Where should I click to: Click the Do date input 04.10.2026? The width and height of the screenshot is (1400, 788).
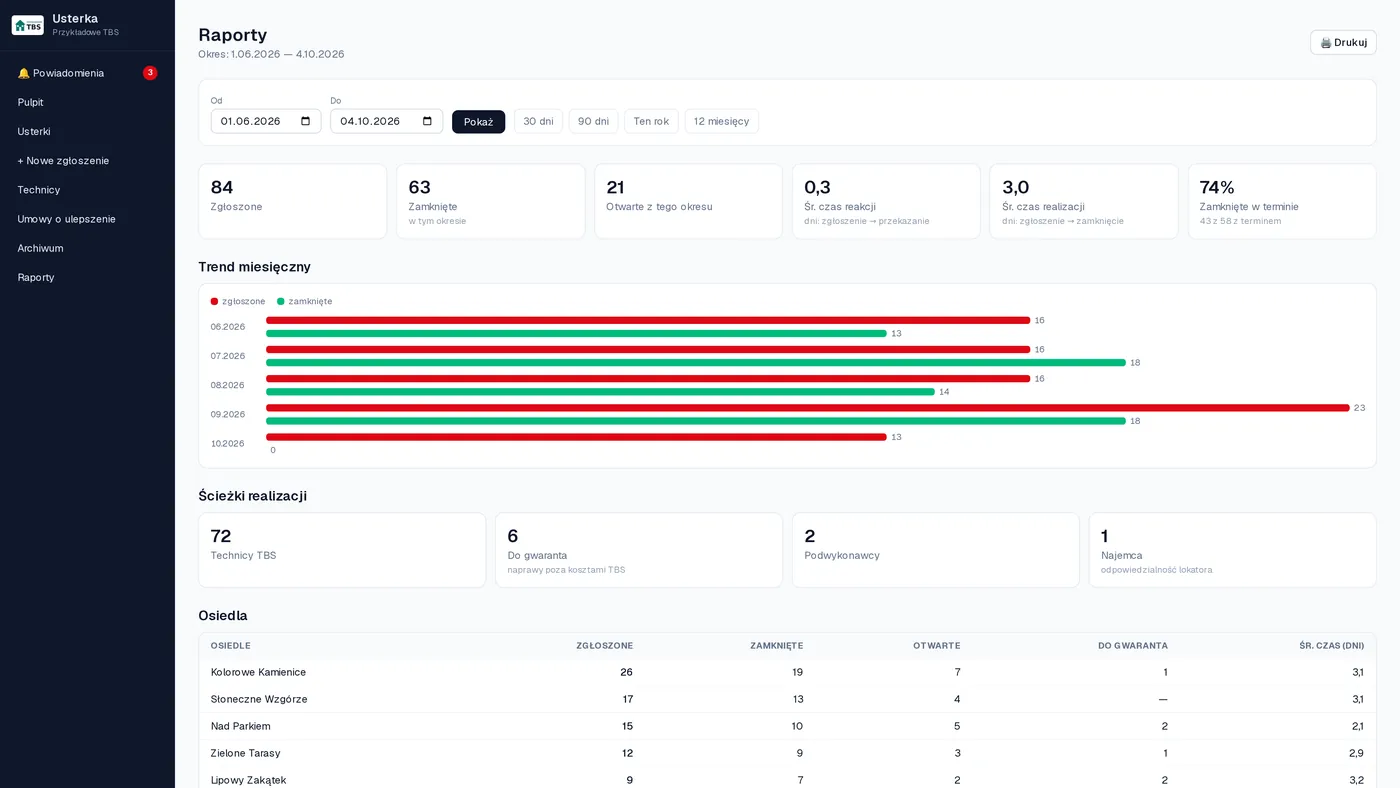pyautogui.click(x=386, y=121)
